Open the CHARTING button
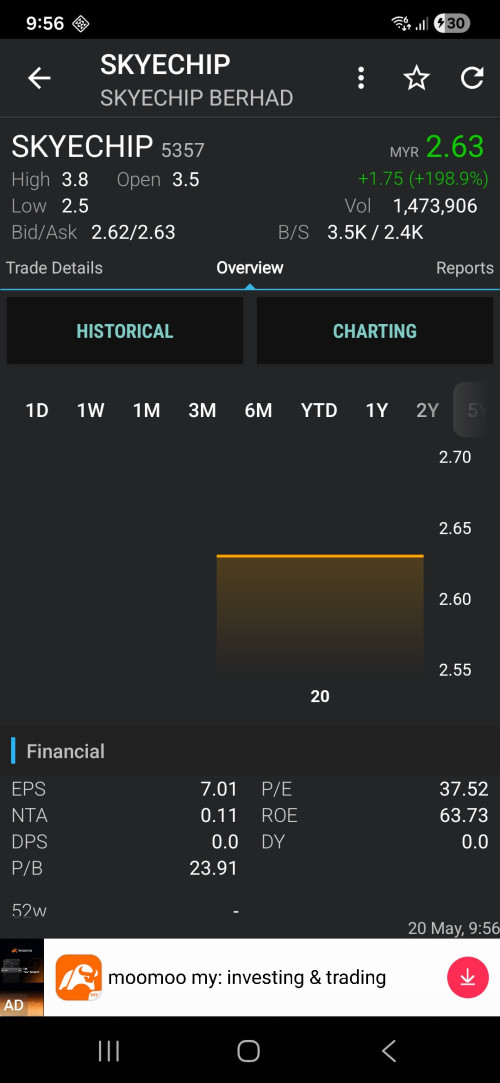The width and height of the screenshot is (500, 1083). 375,331
